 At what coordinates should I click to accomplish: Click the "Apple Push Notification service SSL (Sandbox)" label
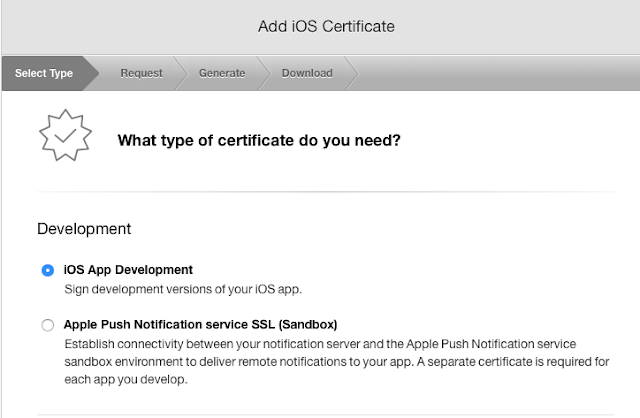tap(200, 325)
